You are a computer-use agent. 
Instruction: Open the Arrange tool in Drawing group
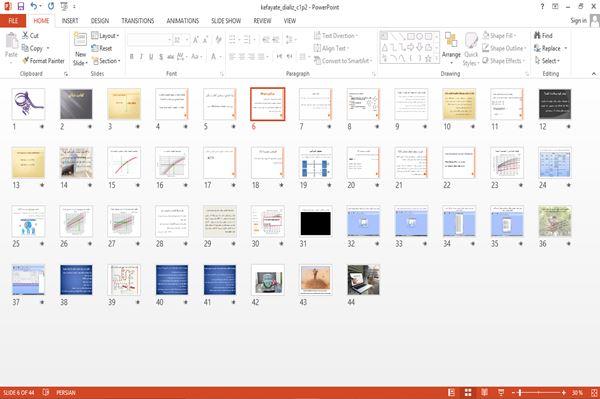coord(451,48)
